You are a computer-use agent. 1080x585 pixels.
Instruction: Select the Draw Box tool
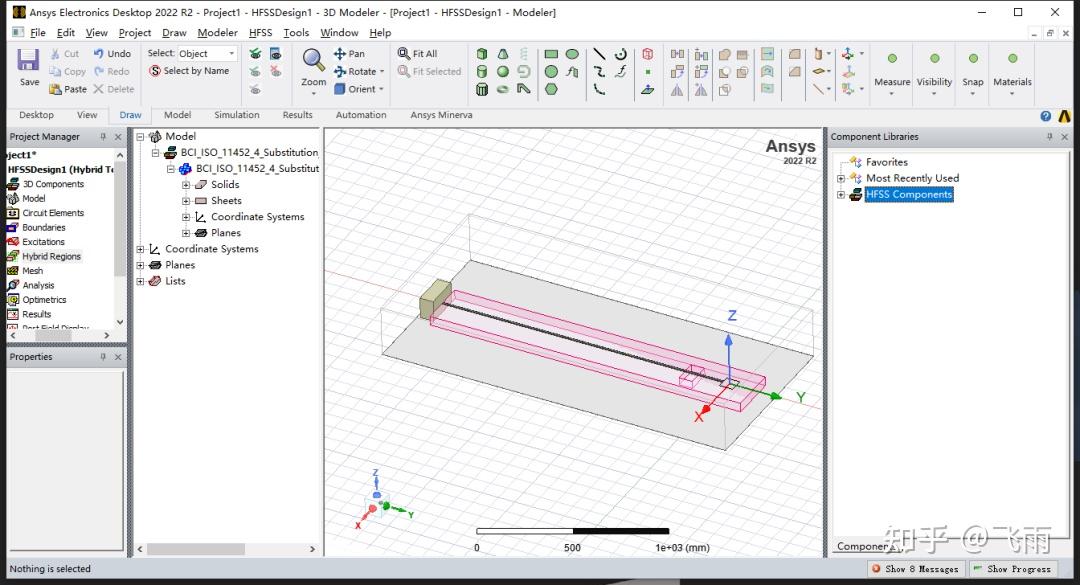pos(482,53)
